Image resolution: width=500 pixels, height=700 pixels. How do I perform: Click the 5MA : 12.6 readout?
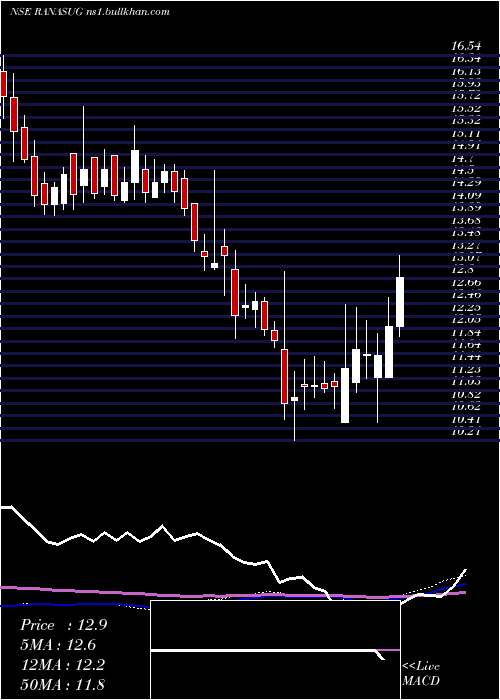click(x=58, y=645)
